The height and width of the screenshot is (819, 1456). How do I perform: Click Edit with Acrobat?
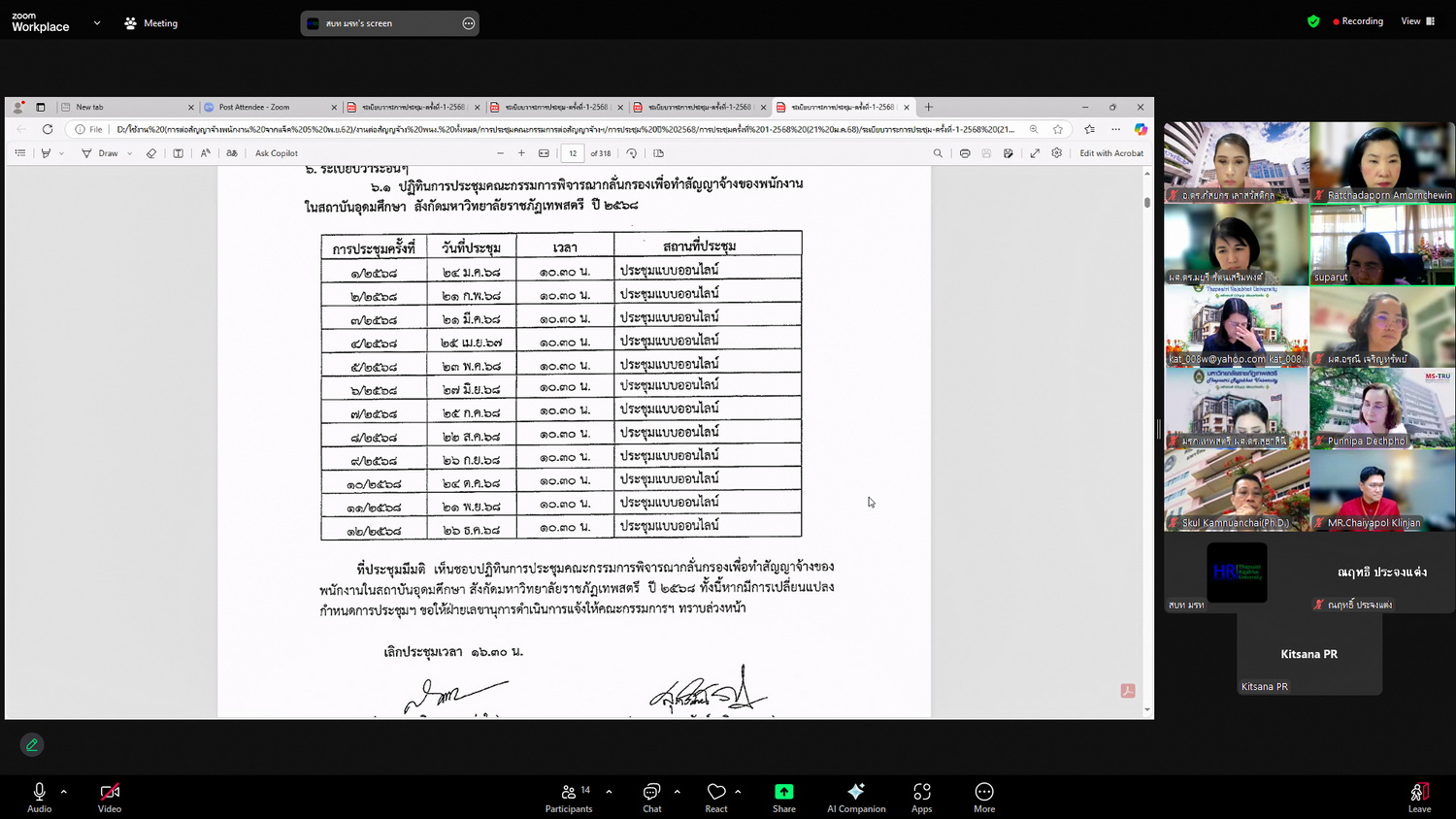coord(1111,153)
